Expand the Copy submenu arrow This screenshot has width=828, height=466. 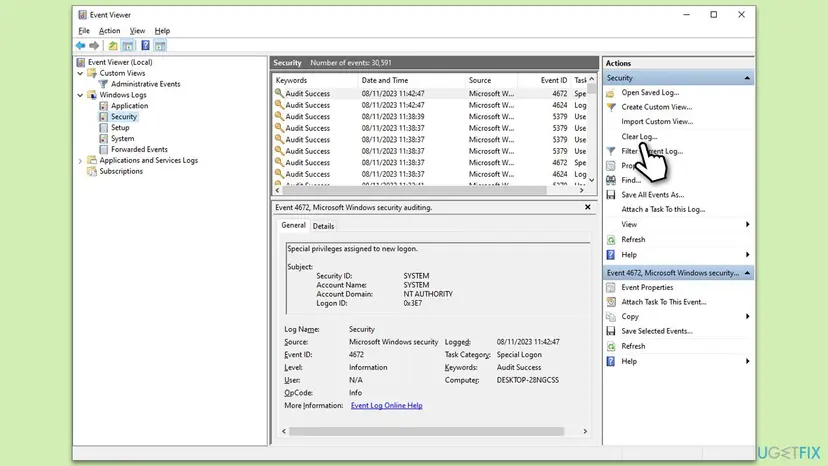tap(747, 316)
